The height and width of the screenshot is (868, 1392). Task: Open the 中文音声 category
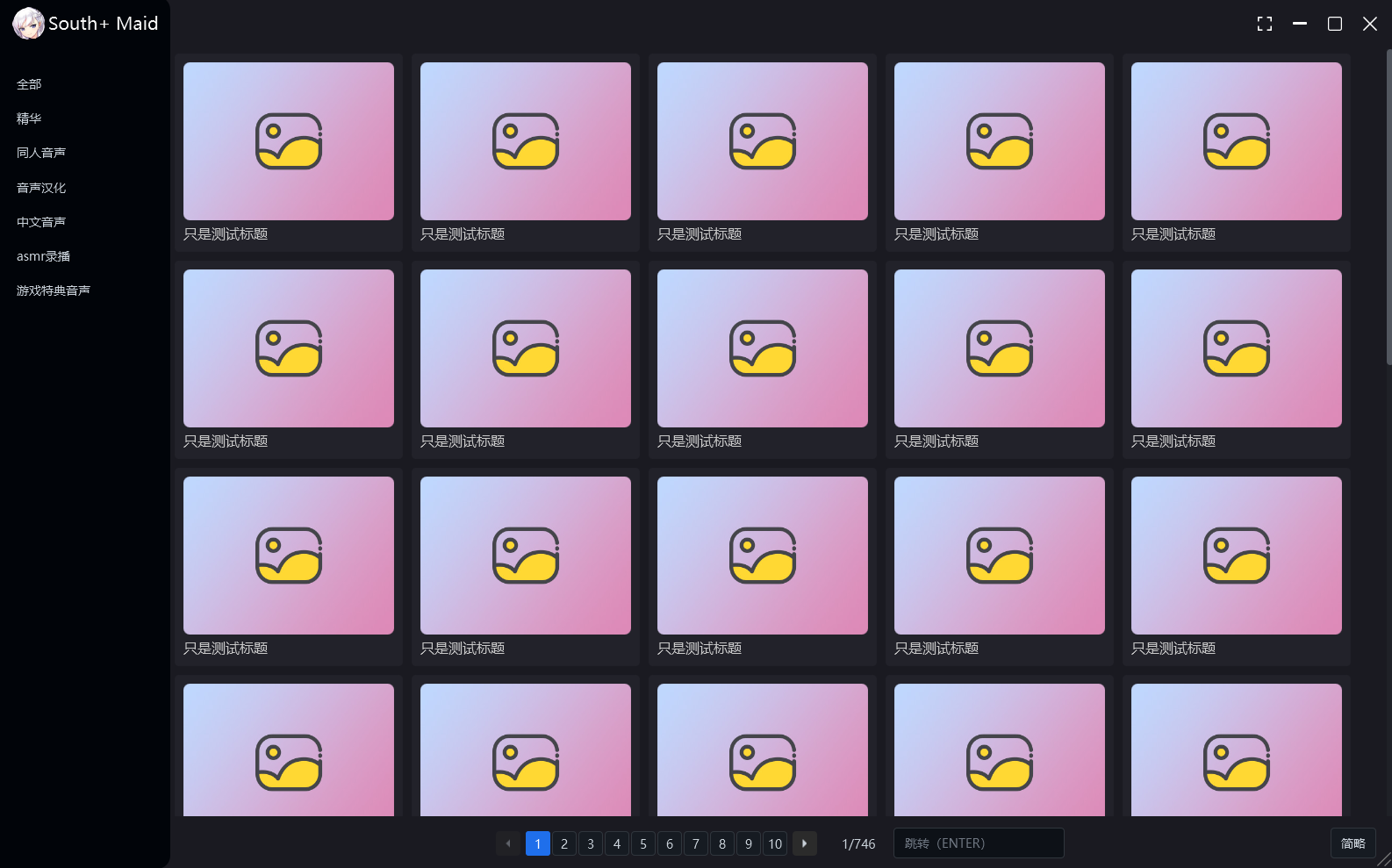pyautogui.click(x=41, y=222)
